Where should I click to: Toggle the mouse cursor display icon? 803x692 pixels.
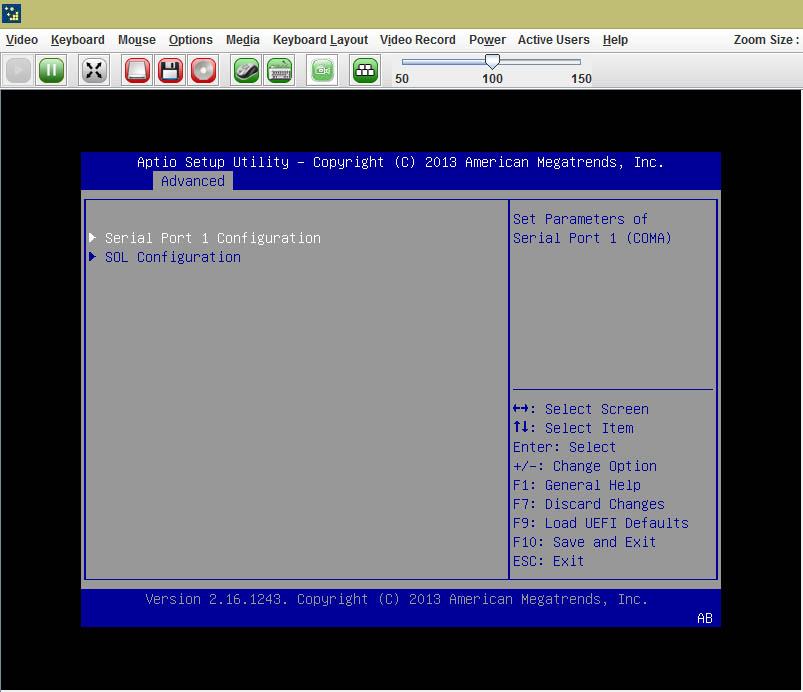(246, 70)
